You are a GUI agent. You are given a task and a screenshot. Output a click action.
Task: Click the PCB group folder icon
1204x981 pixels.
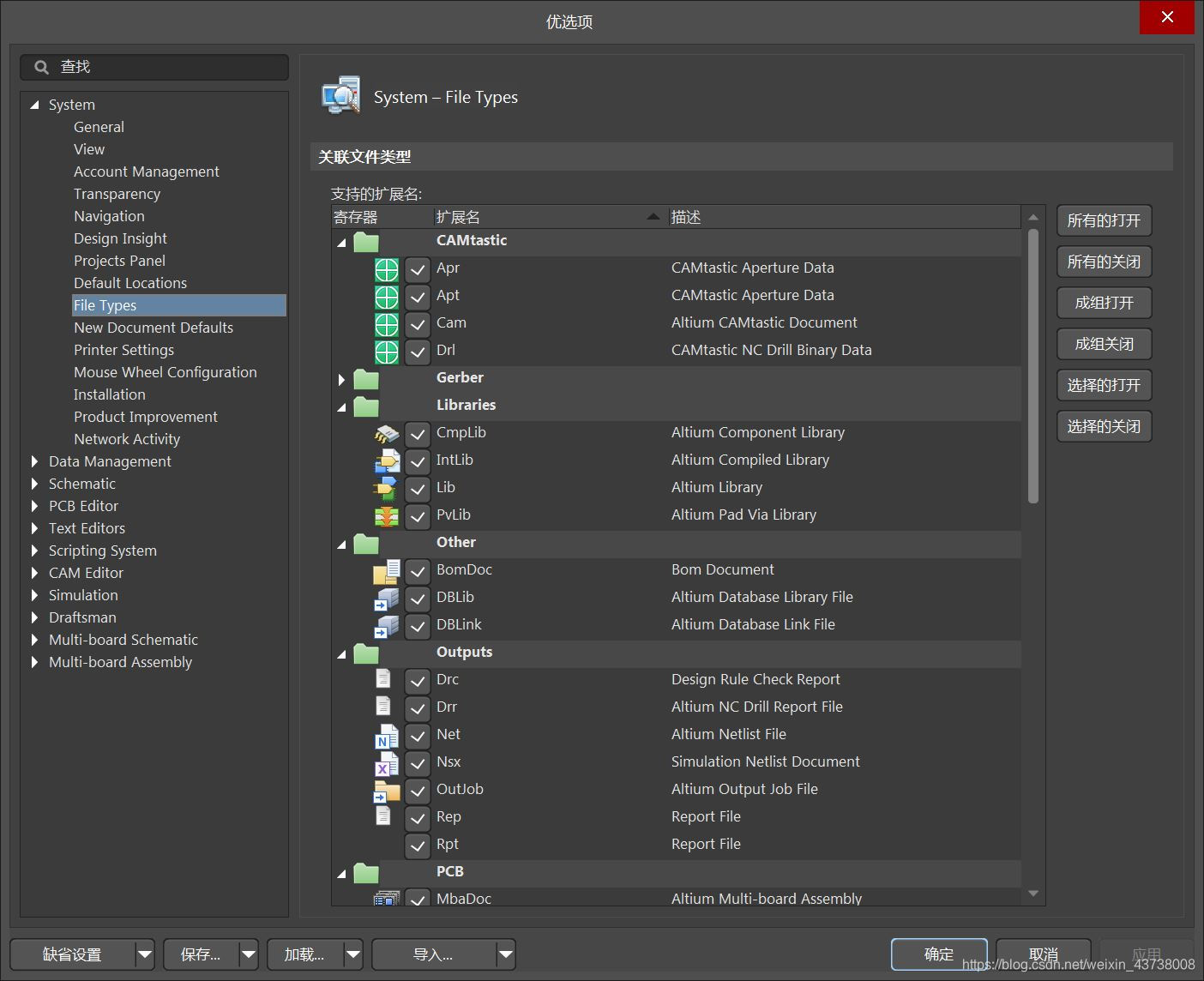[x=366, y=873]
